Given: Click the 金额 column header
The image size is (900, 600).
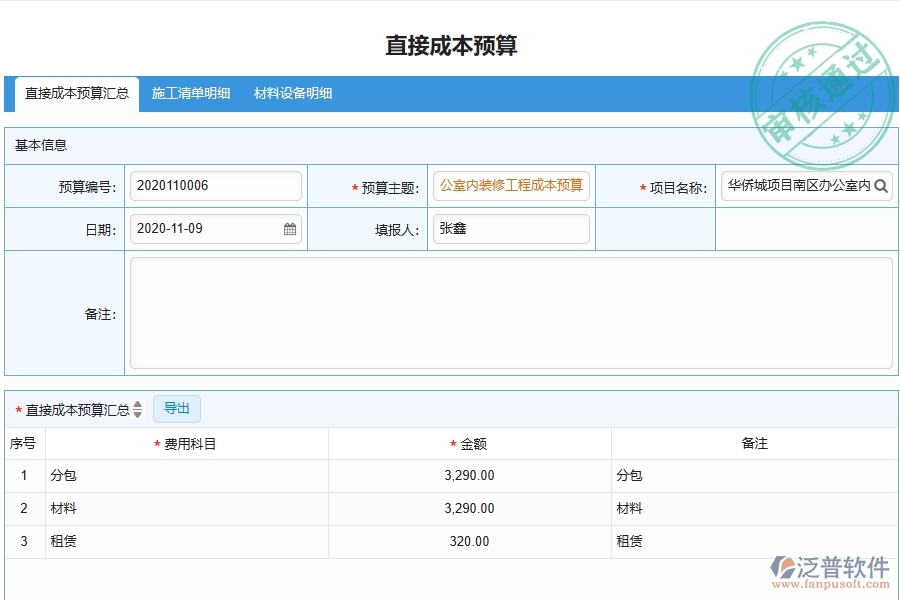Looking at the screenshot, I should click(x=470, y=443).
